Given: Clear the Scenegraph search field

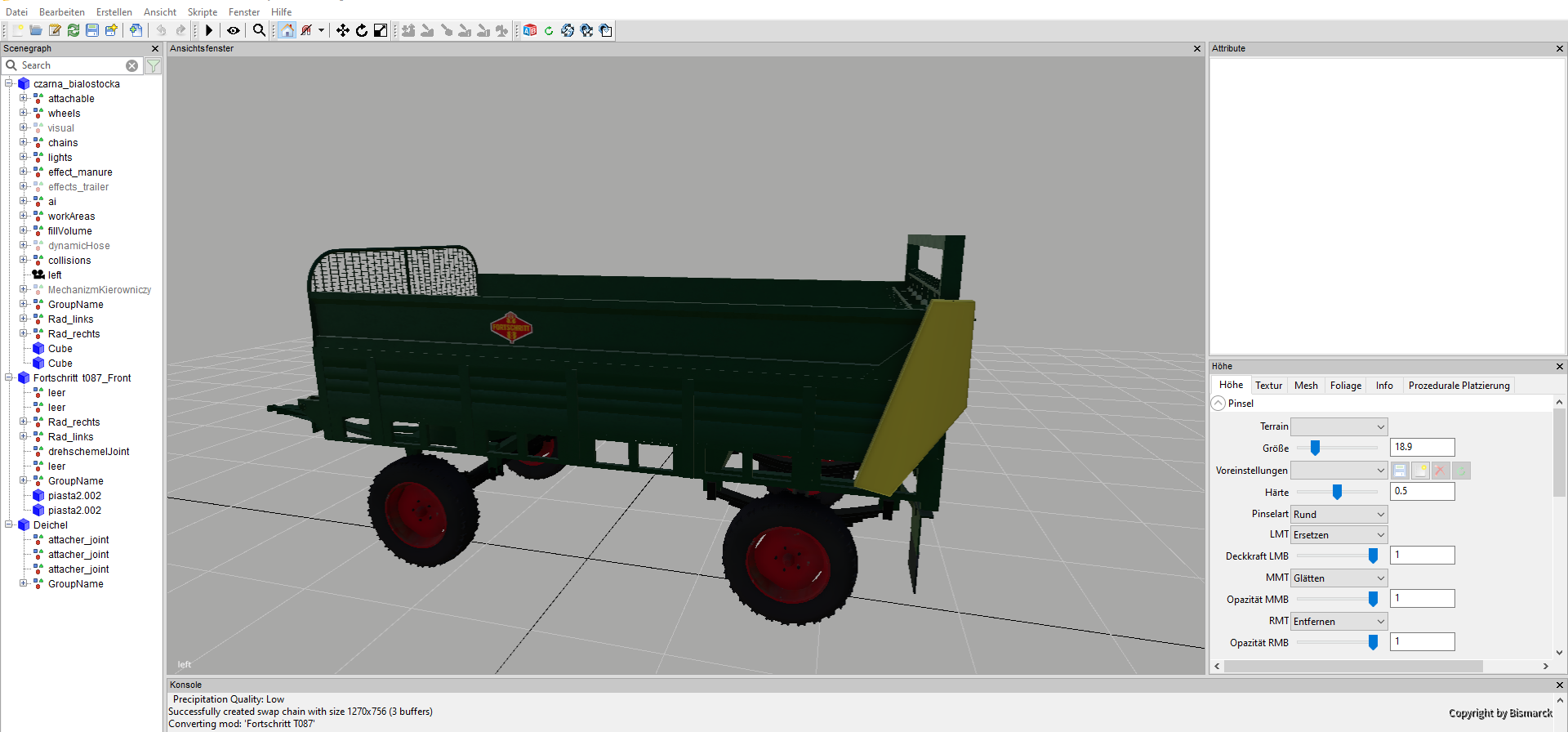Looking at the screenshot, I should [x=131, y=65].
